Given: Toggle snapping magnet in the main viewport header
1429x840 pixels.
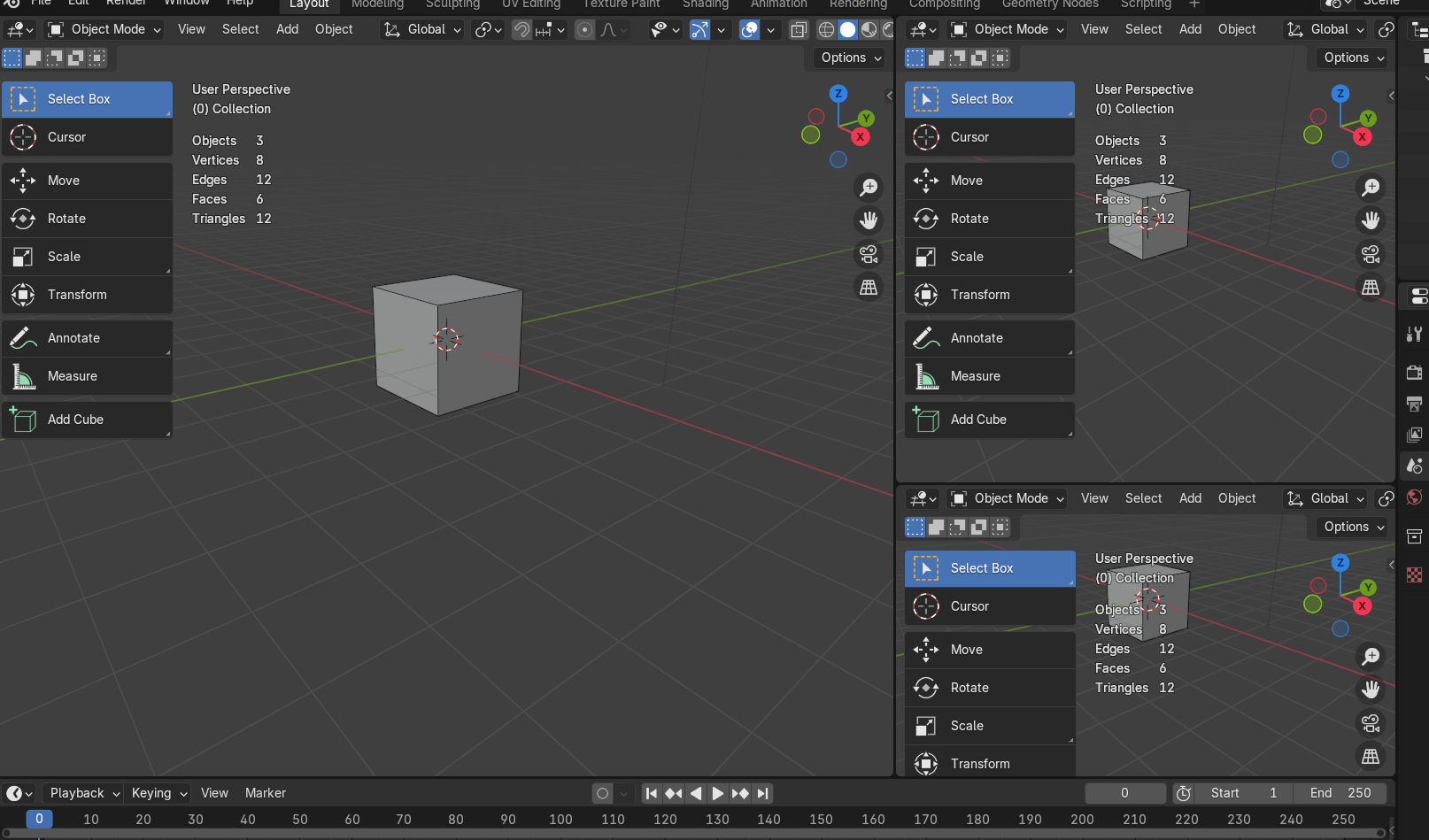Looking at the screenshot, I should [x=522, y=30].
